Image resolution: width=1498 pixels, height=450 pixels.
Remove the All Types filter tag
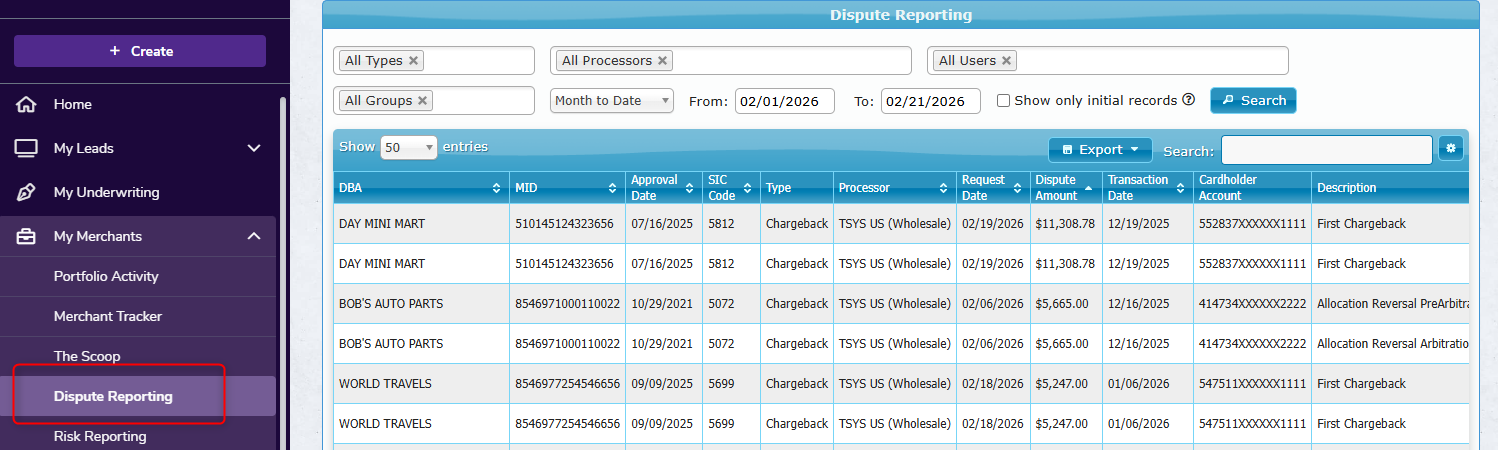[414, 61]
